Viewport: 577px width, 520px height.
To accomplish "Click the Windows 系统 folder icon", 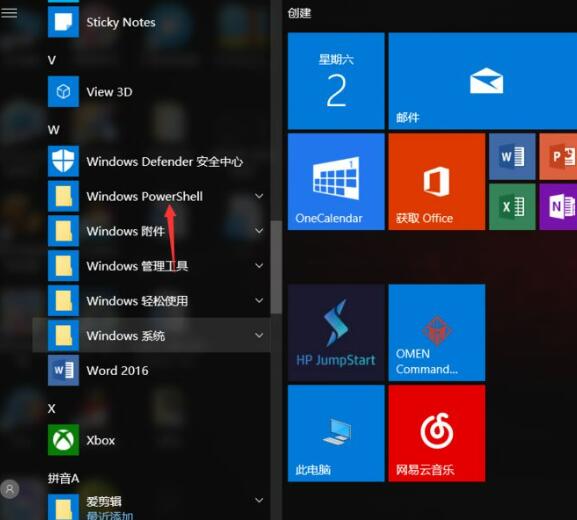I will tap(63, 335).
